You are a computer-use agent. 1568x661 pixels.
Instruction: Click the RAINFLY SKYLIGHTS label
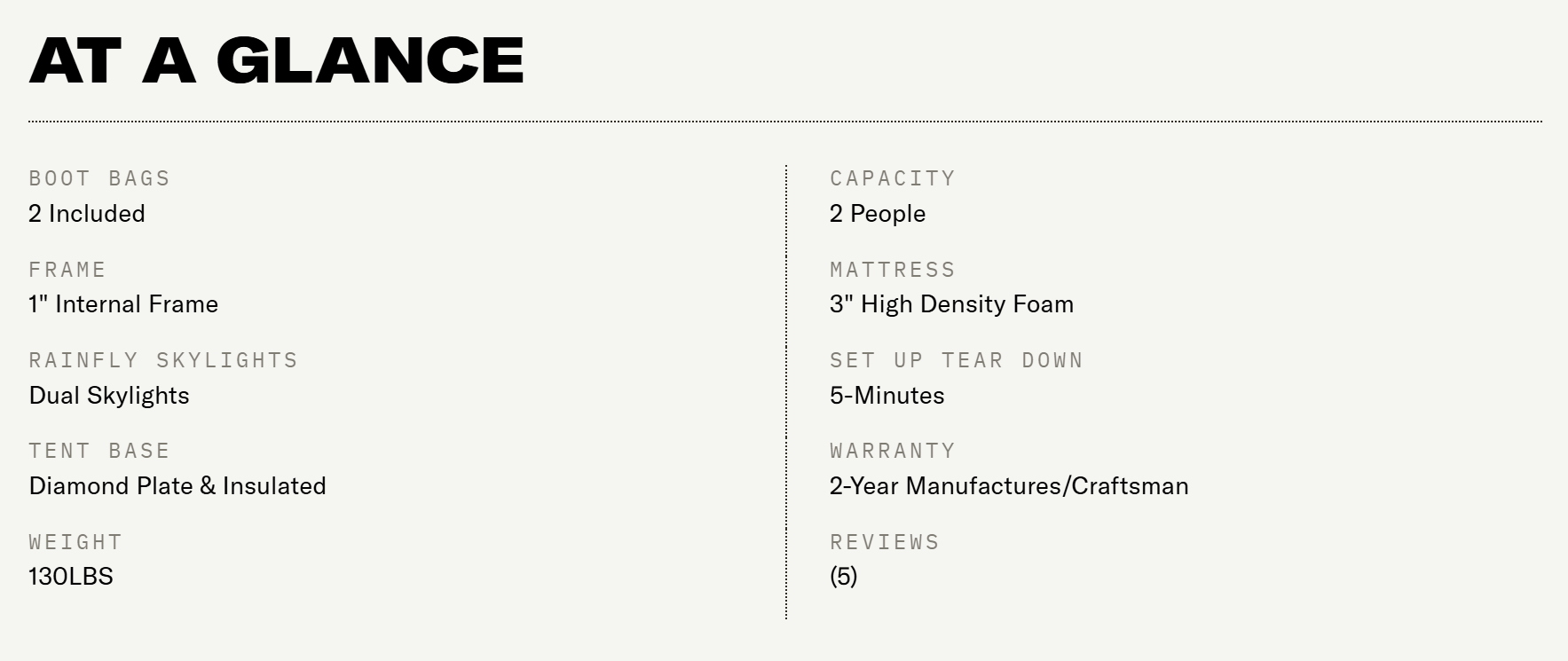(163, 360)
